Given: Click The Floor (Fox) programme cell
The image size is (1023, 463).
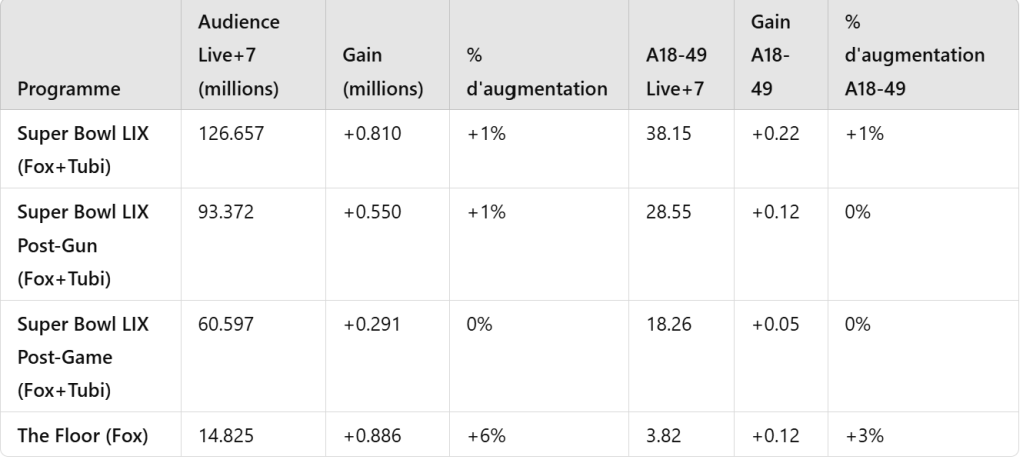Looking at the screenshot, I should coord(83,434).
